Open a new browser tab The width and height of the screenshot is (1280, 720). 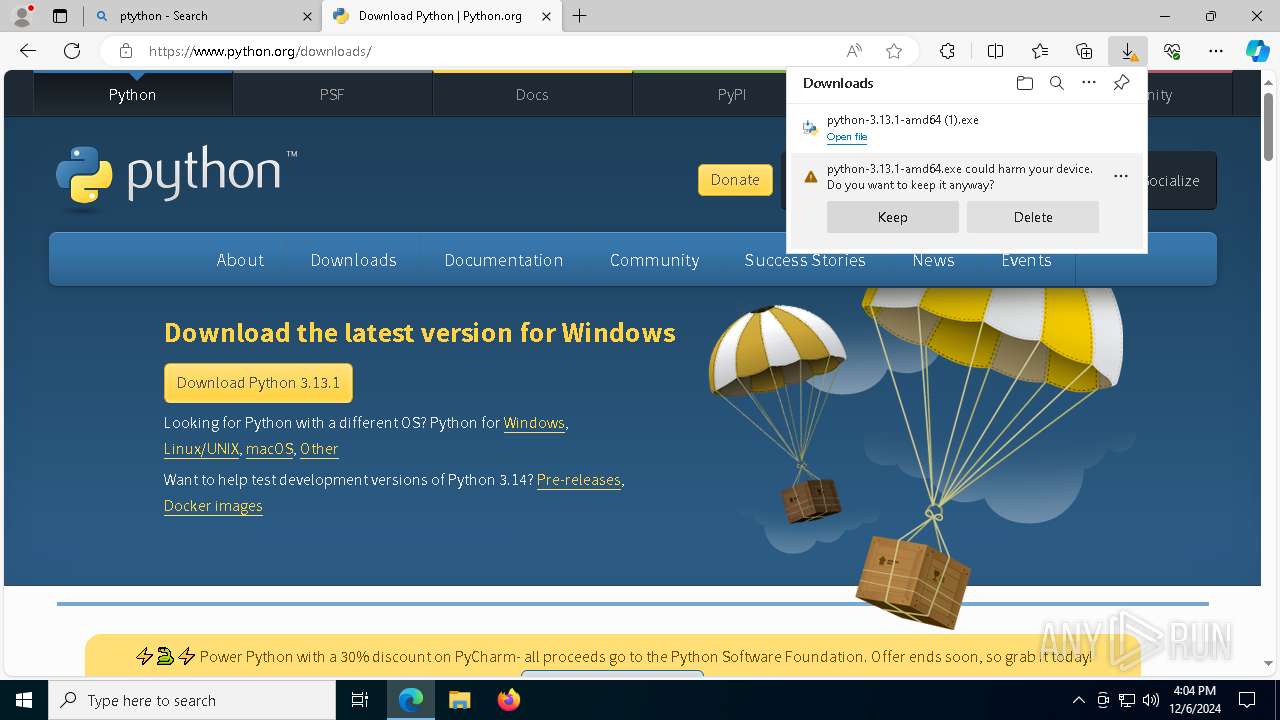[x=580, y=16]
